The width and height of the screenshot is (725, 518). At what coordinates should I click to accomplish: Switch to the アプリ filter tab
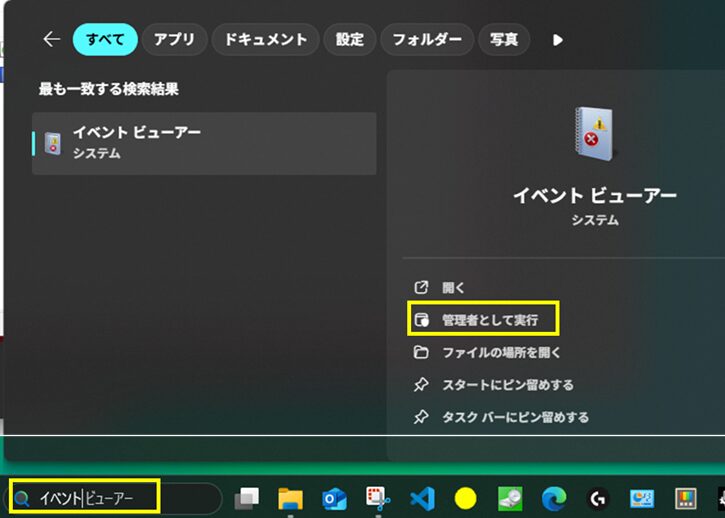click(x=174, y=40)
